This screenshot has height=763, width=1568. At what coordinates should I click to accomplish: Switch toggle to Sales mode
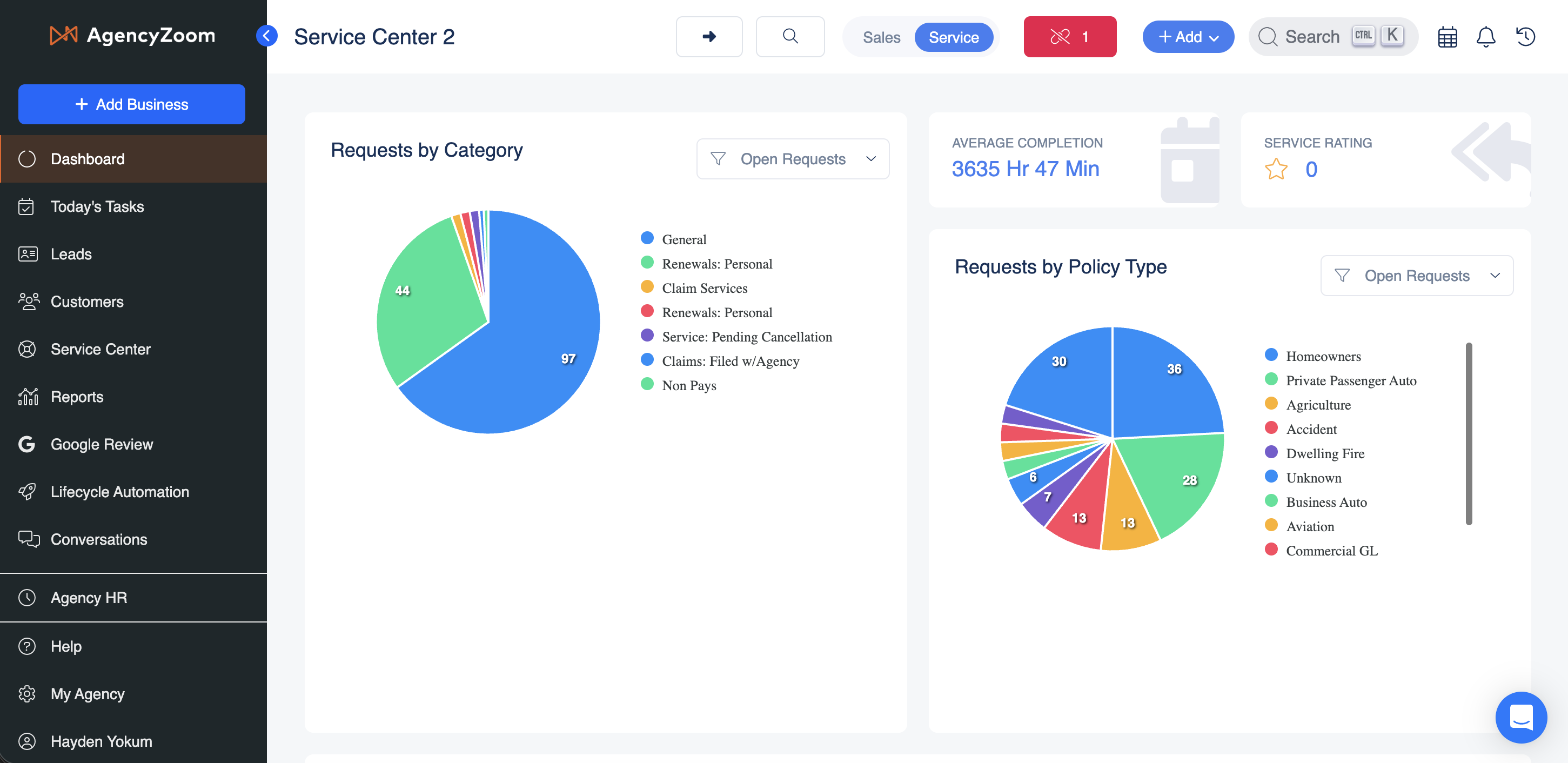(x=881, y=37)
